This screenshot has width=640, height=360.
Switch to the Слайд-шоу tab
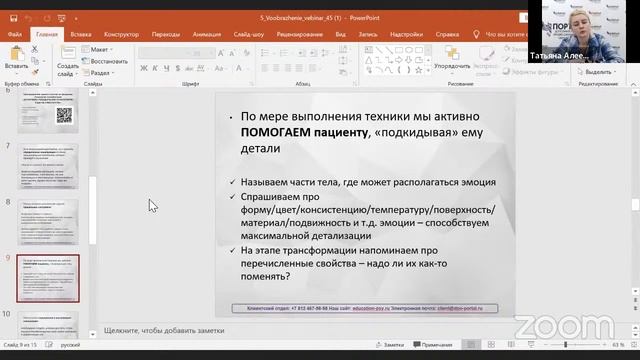(x=249, y=35)
